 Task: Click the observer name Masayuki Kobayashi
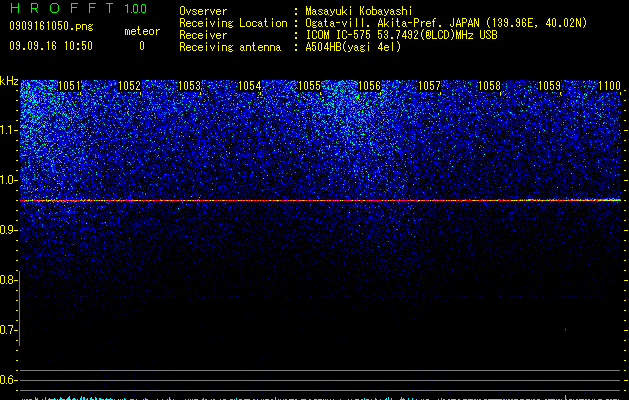point(359,11)
